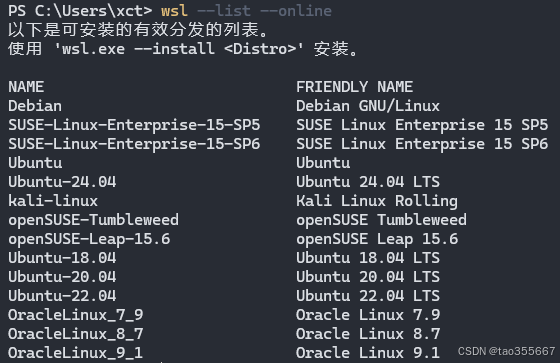Click Ubuntu-22.04 in the NAME column
The width and height of the screenshot is (560, 363).
[62, 296]
